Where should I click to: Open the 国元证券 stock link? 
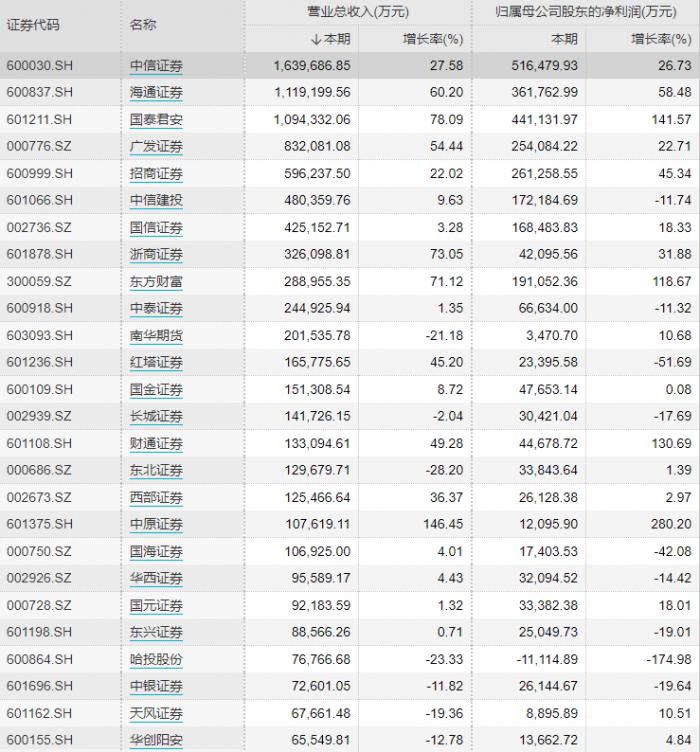tap(156, 605)
